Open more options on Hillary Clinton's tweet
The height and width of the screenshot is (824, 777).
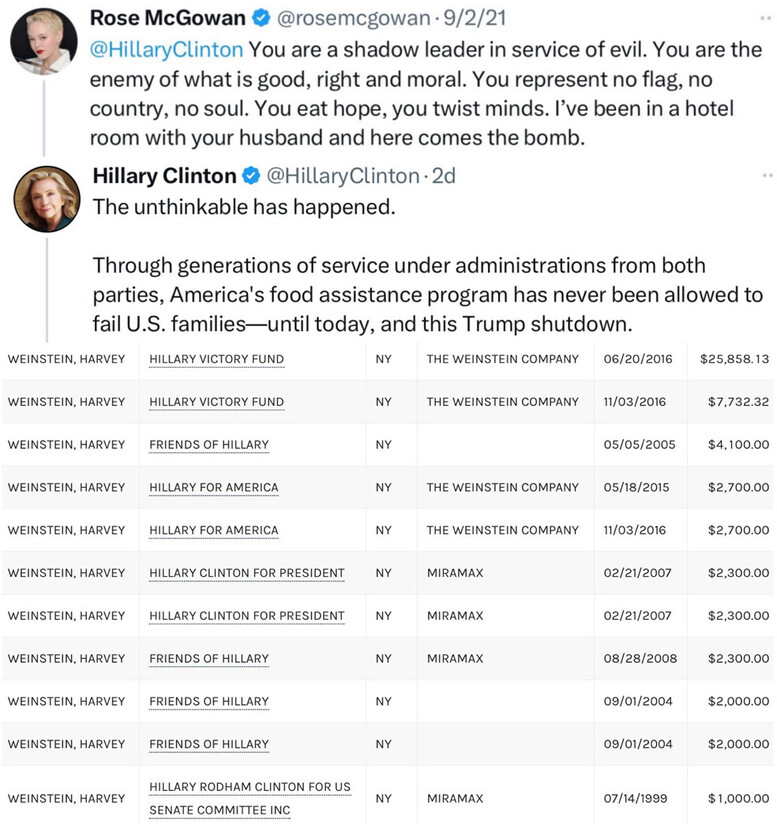tap(767, 175)
